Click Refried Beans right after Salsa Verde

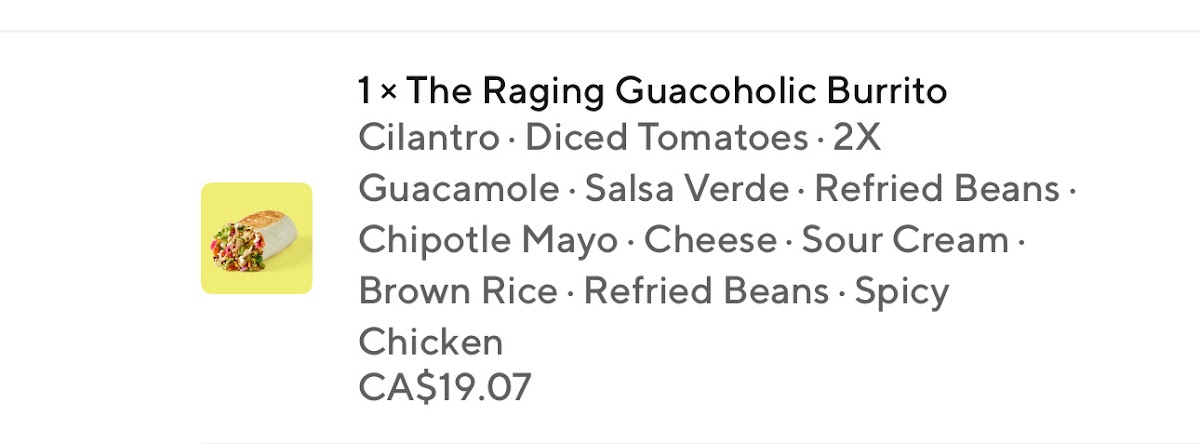coord(936,188)
